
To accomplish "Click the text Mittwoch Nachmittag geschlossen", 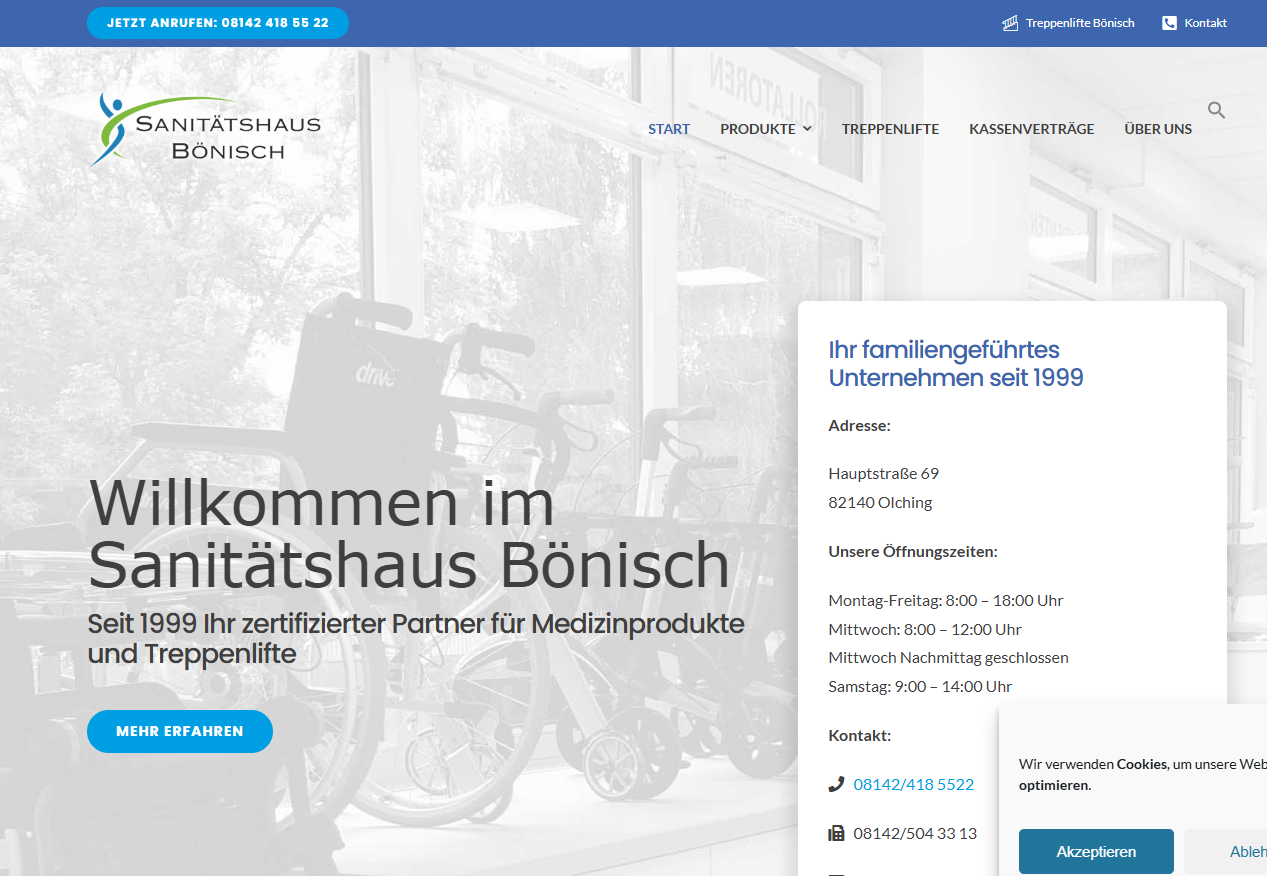I will pyautogui.click(x=949, y=657).
